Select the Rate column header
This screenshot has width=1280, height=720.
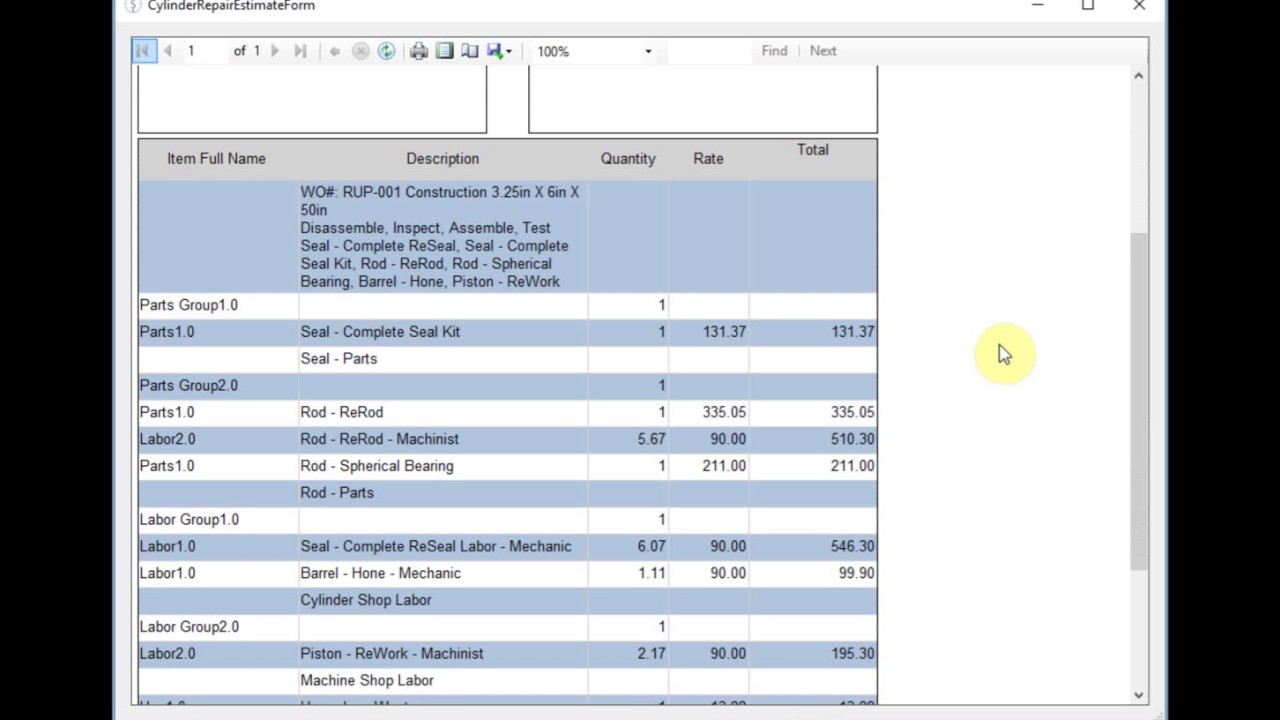click(x=708, y=159)
